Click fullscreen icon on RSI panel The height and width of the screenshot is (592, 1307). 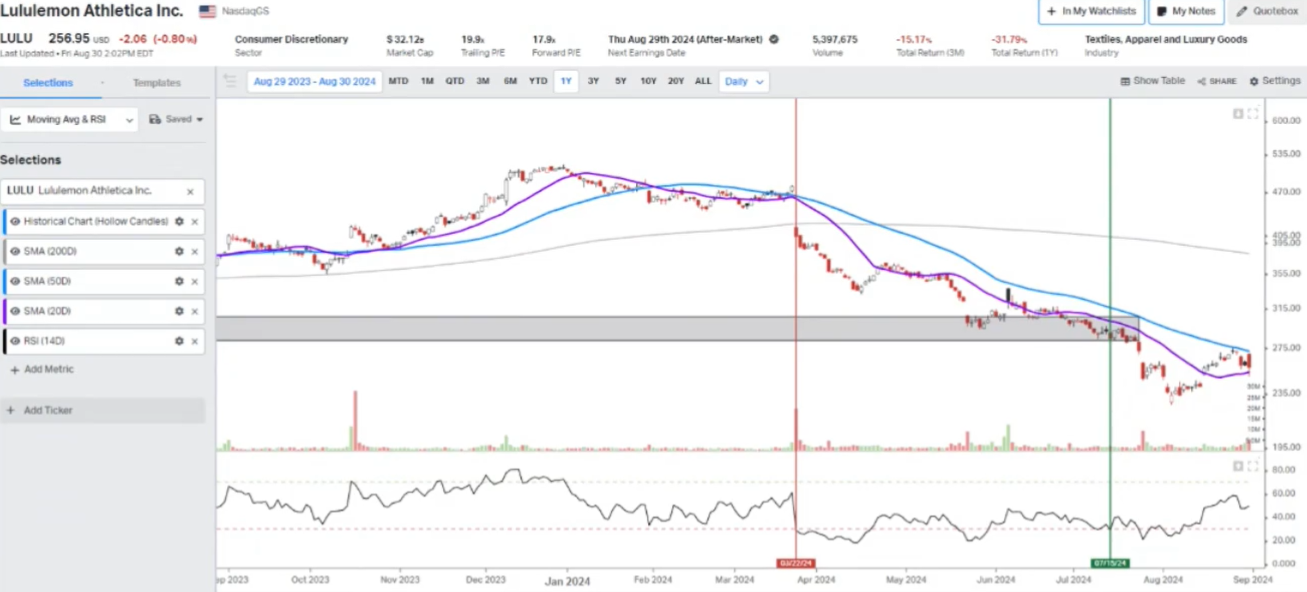(x=1253, y=467)
